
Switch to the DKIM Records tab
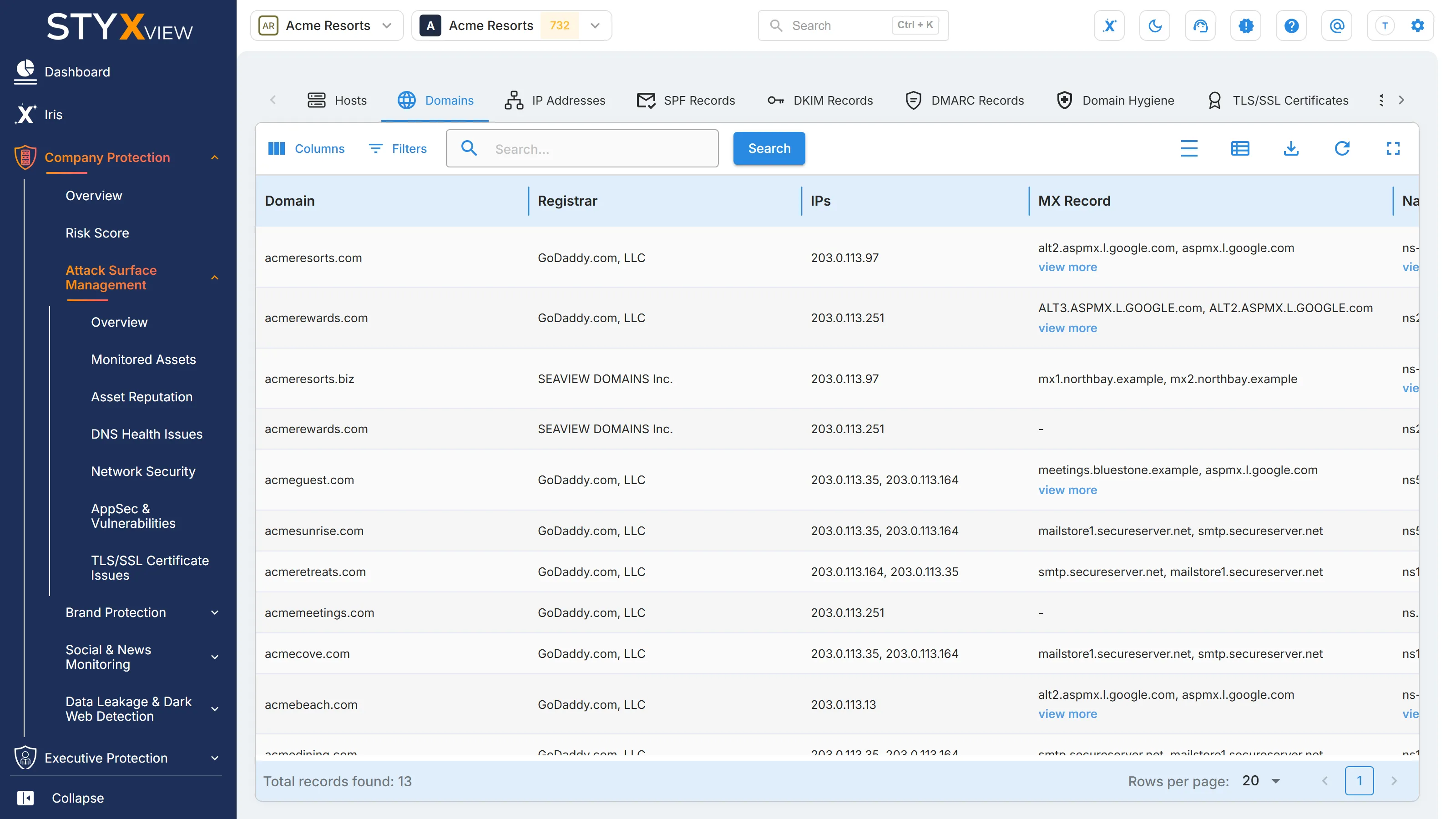click(819, 100)
